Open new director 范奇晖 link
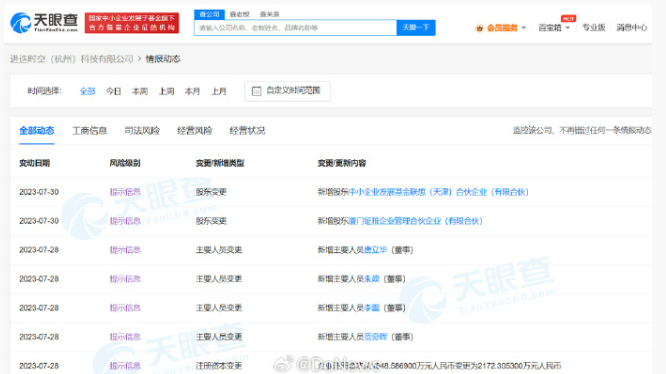This screenshot has width=666, height=374. click(x=375, y=337)
